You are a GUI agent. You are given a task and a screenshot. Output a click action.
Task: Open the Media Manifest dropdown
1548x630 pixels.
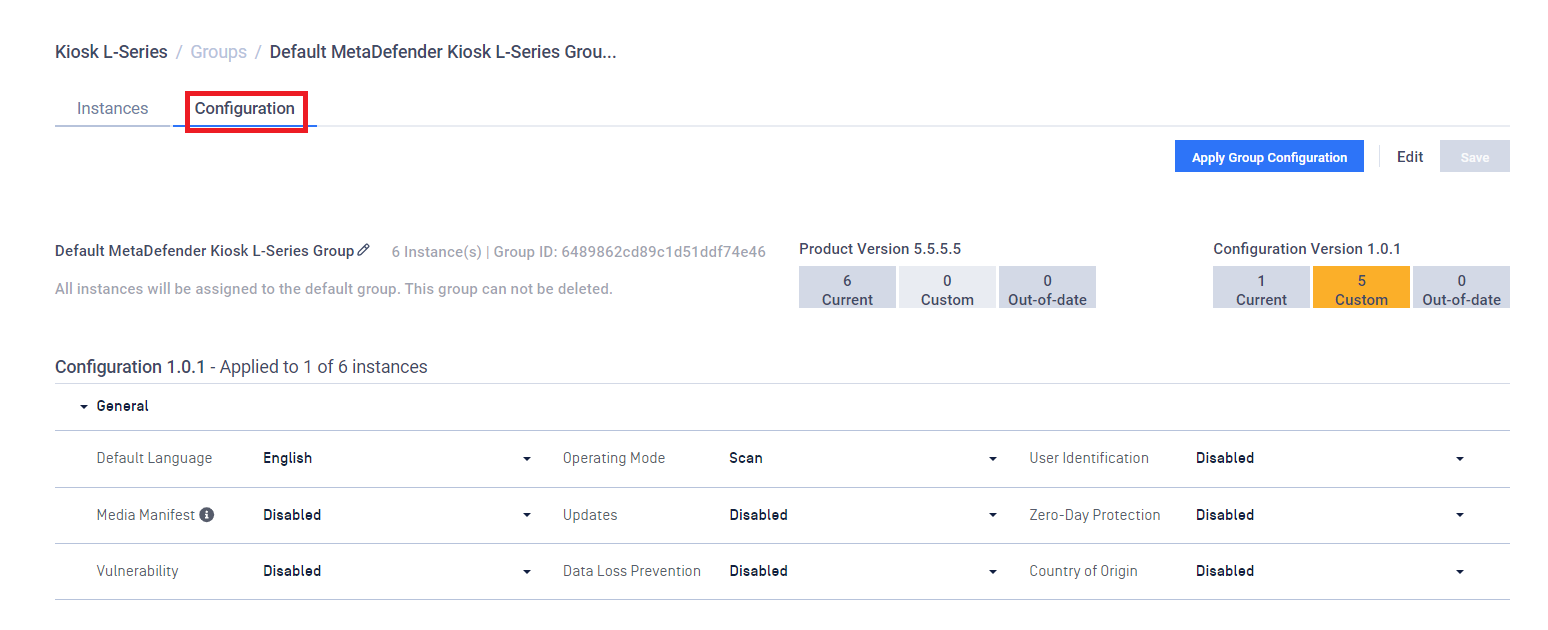[397, 516]
